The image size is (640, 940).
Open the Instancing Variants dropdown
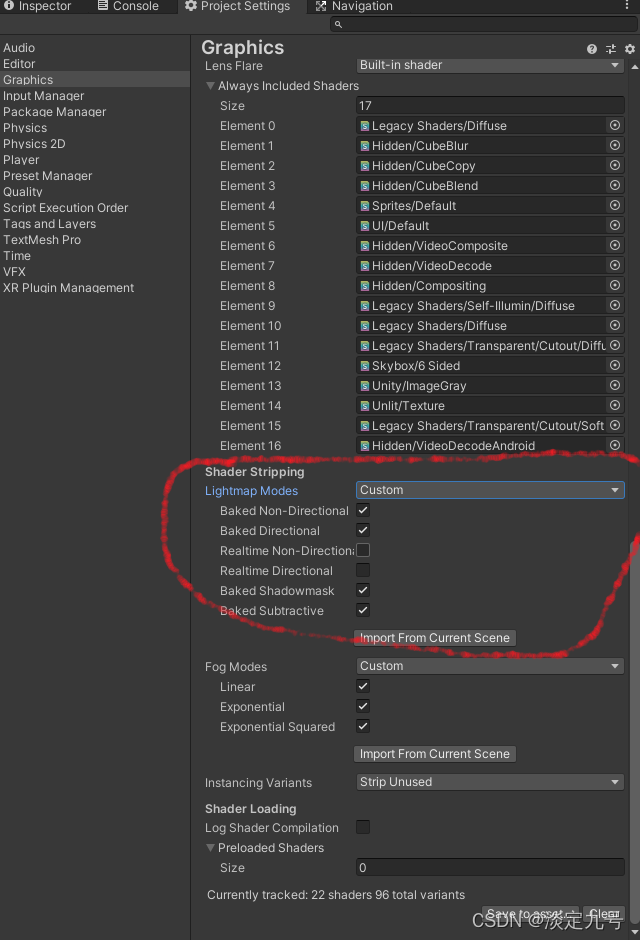[x=490, y=782]
